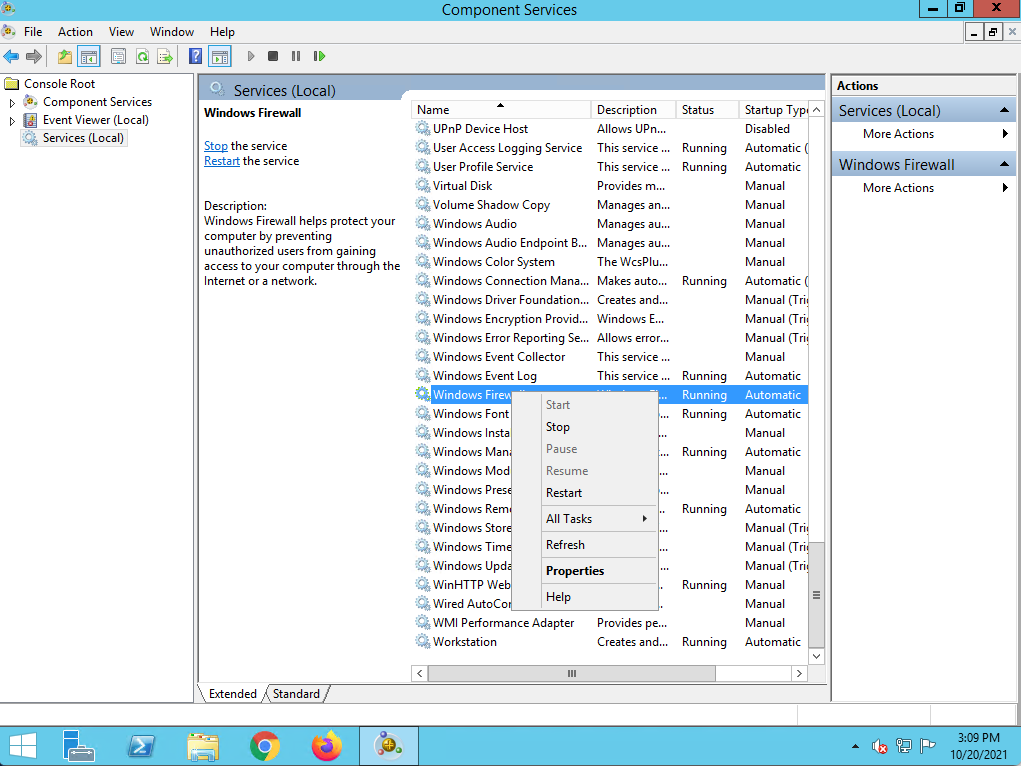Select the Console Root folder icon
The image size is (1021, 766).
click(12, 83)
